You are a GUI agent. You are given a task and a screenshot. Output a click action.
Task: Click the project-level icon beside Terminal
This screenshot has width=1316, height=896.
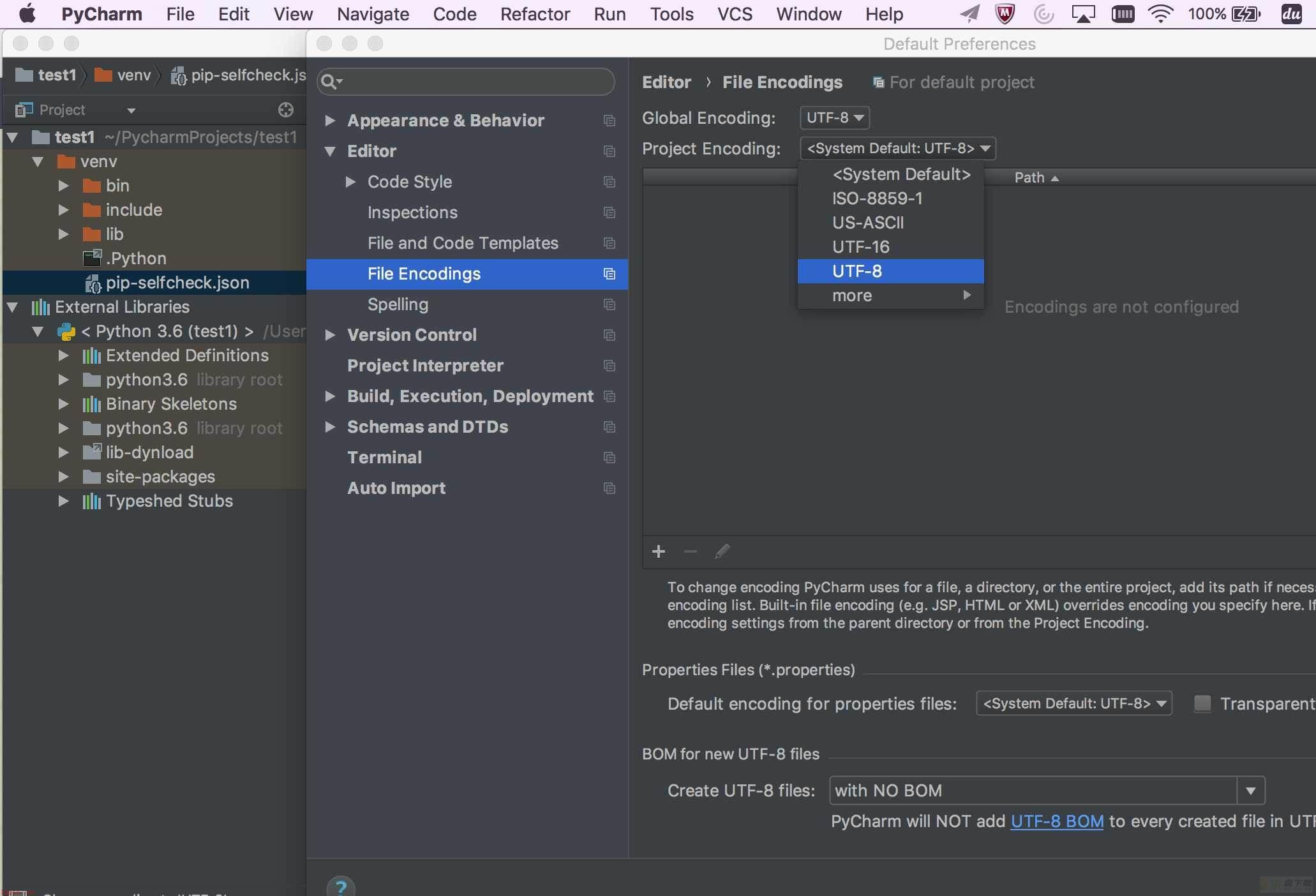[609, 458]
